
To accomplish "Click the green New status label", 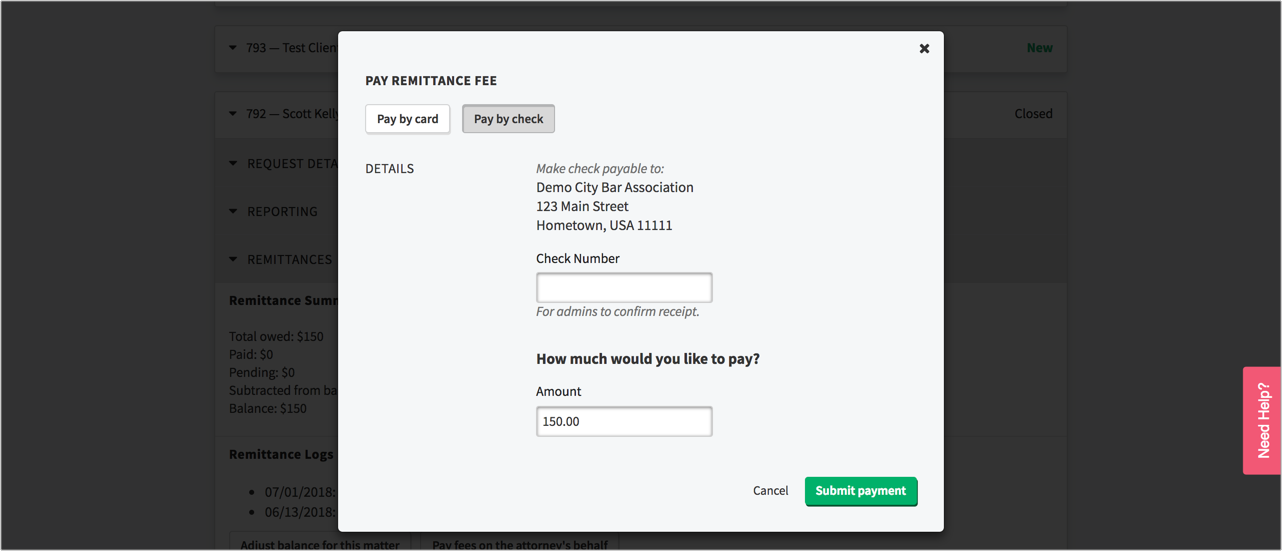I will pos(1039,48).
